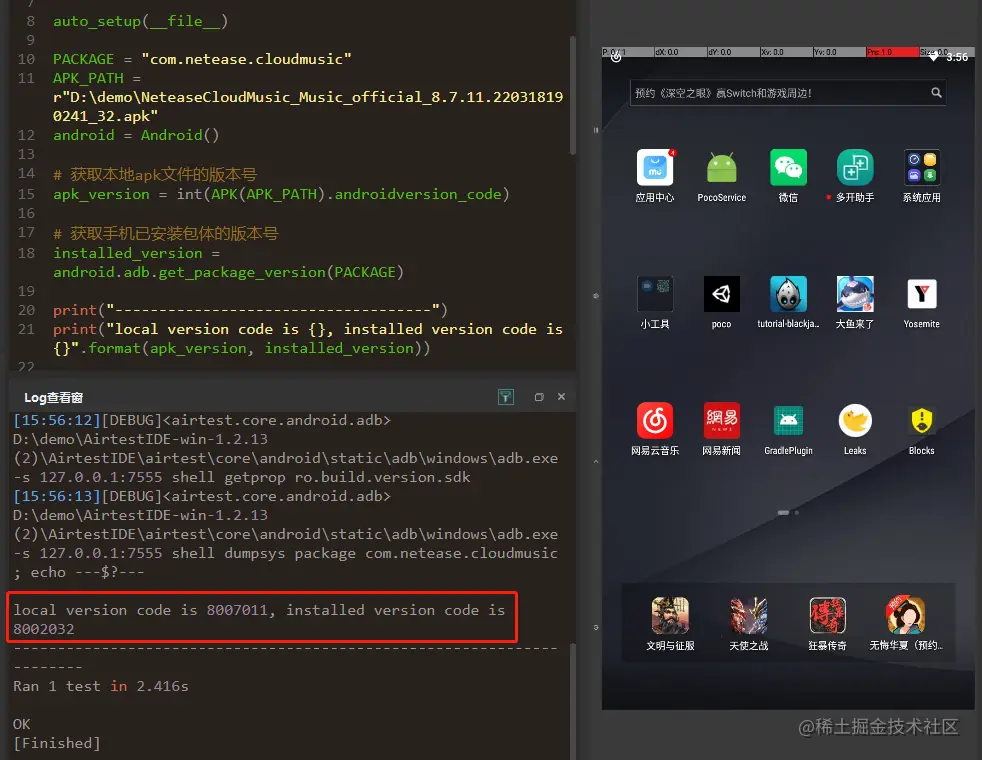The width and height of the screenshot is (982, 760).
Task: Close the Log查看窗 panel
Action: [x=561, y=396]
